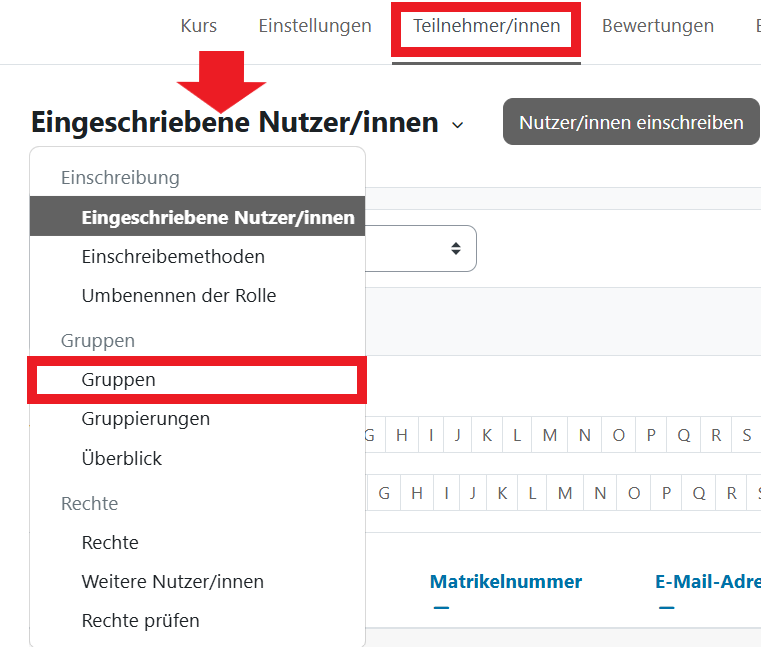Open the Bewertungen tab

[x=658, y=26]
